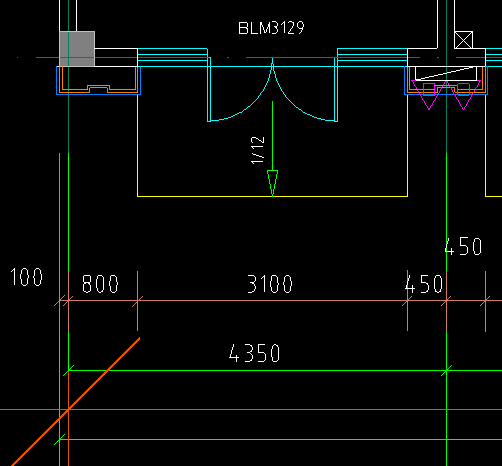
Task: Select the 100 dimension text
Action: point(26,277)
